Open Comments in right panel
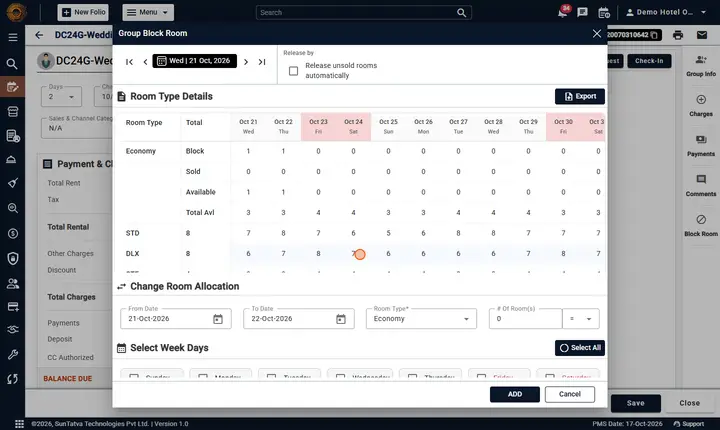The image size is (720, 430). pyautogui.click(x=701, y=186)
